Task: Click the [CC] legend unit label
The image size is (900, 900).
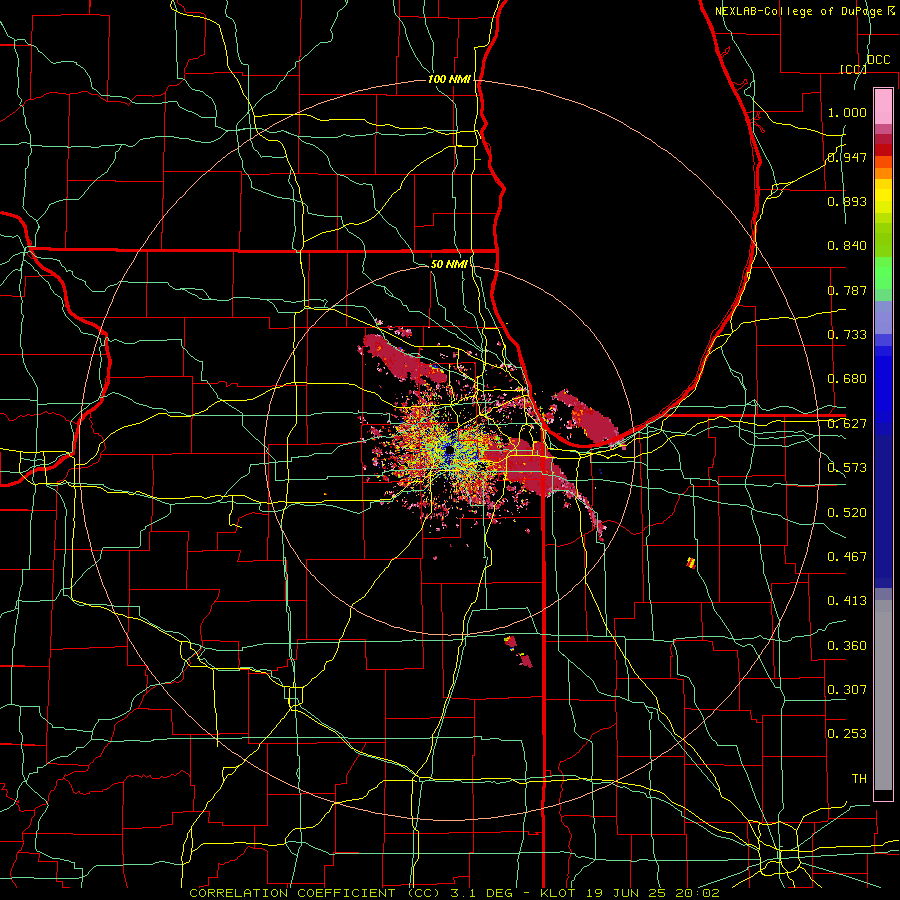Action: [854, 69]
